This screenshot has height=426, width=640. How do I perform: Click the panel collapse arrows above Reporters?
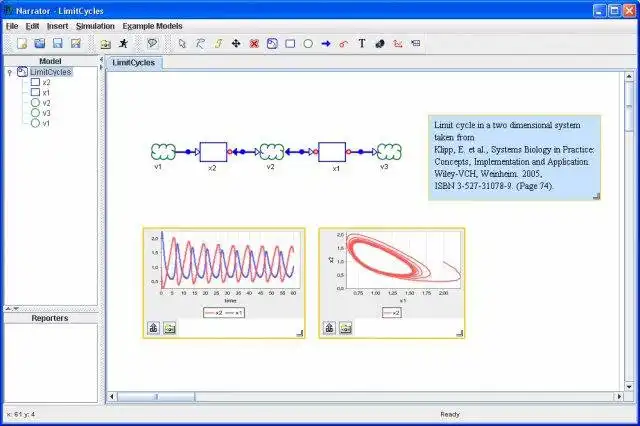click(x=12, y=309)
